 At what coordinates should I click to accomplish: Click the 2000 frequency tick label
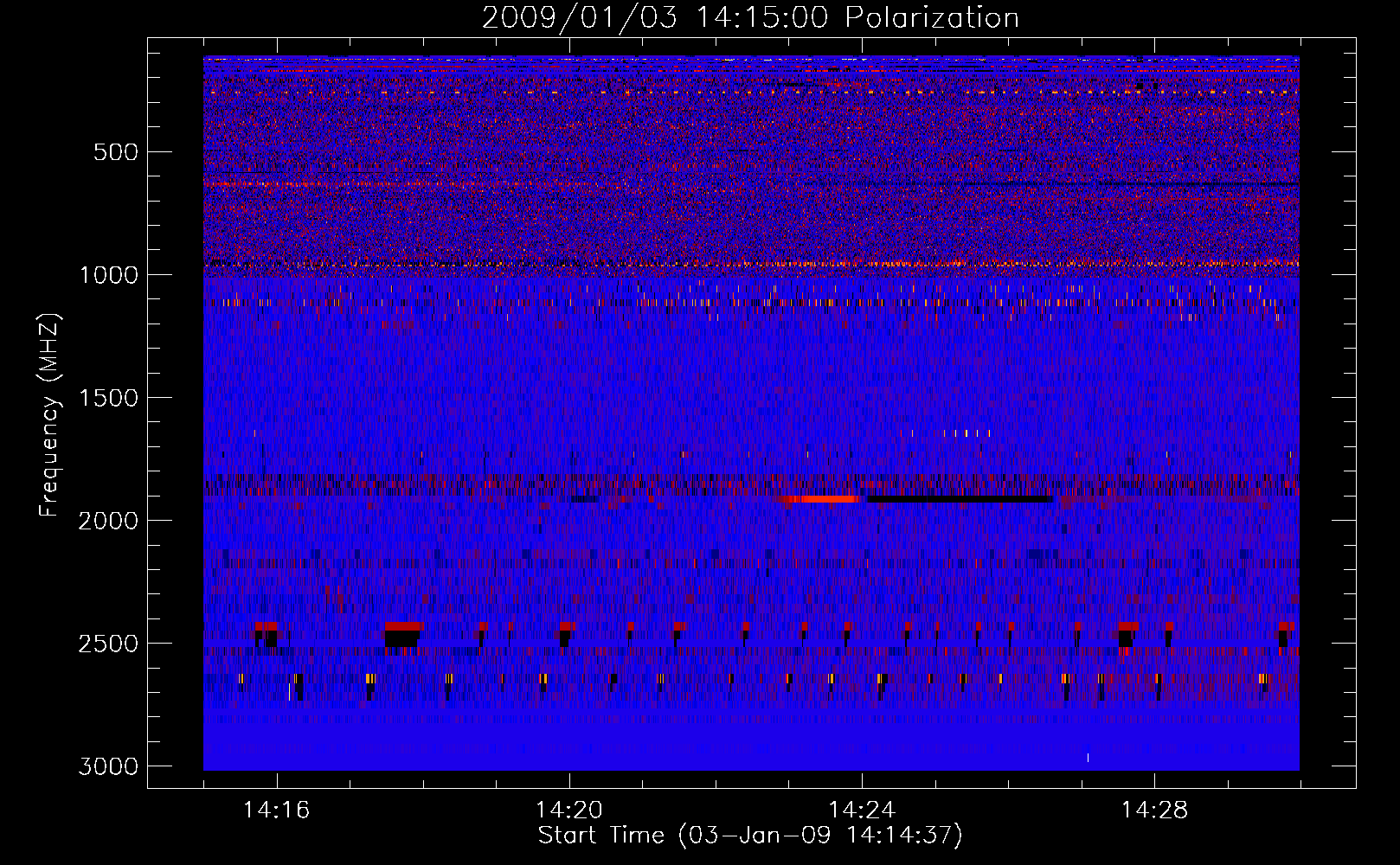pos(109,521)
